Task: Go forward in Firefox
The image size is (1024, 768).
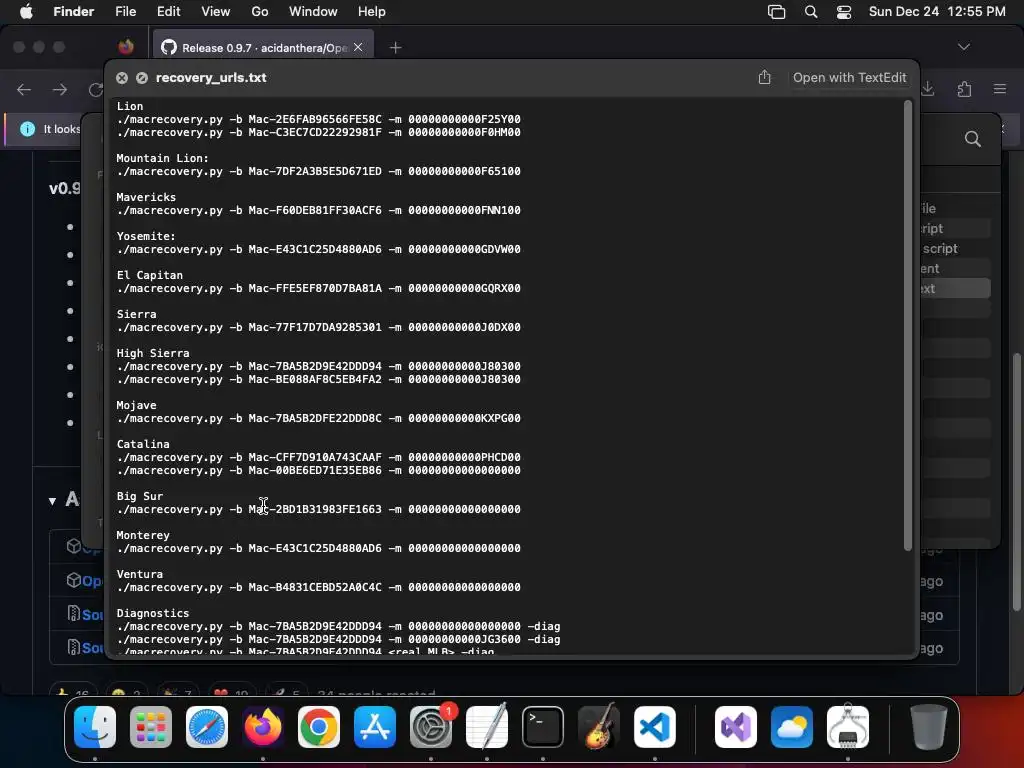Action: (60, 89)
